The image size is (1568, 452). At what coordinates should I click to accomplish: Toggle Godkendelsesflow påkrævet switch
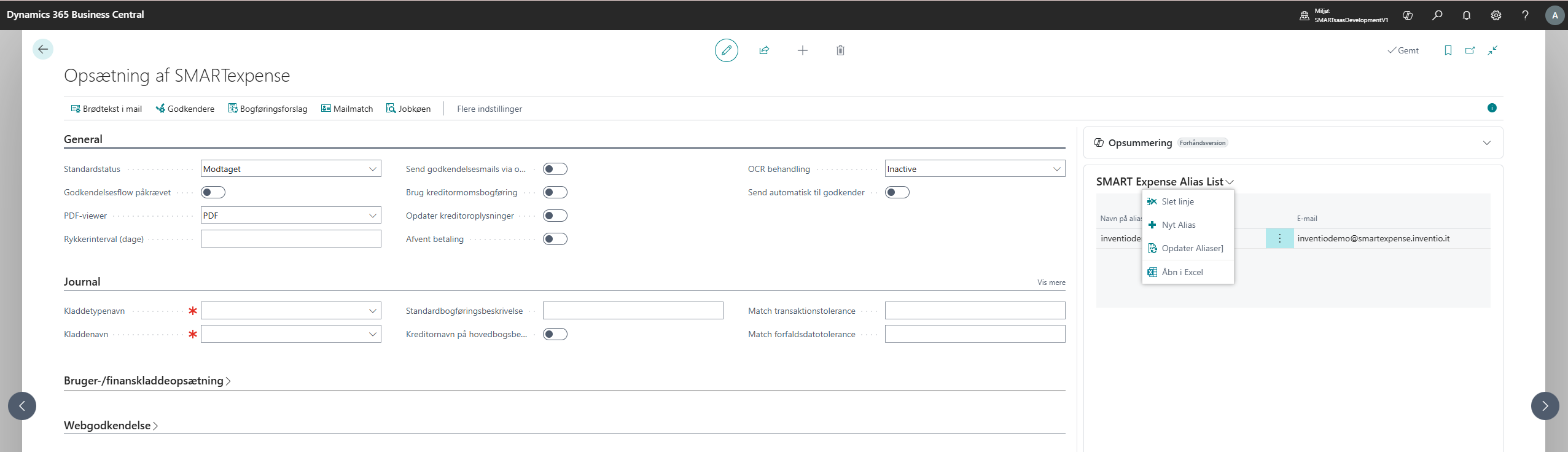(213, 192)
